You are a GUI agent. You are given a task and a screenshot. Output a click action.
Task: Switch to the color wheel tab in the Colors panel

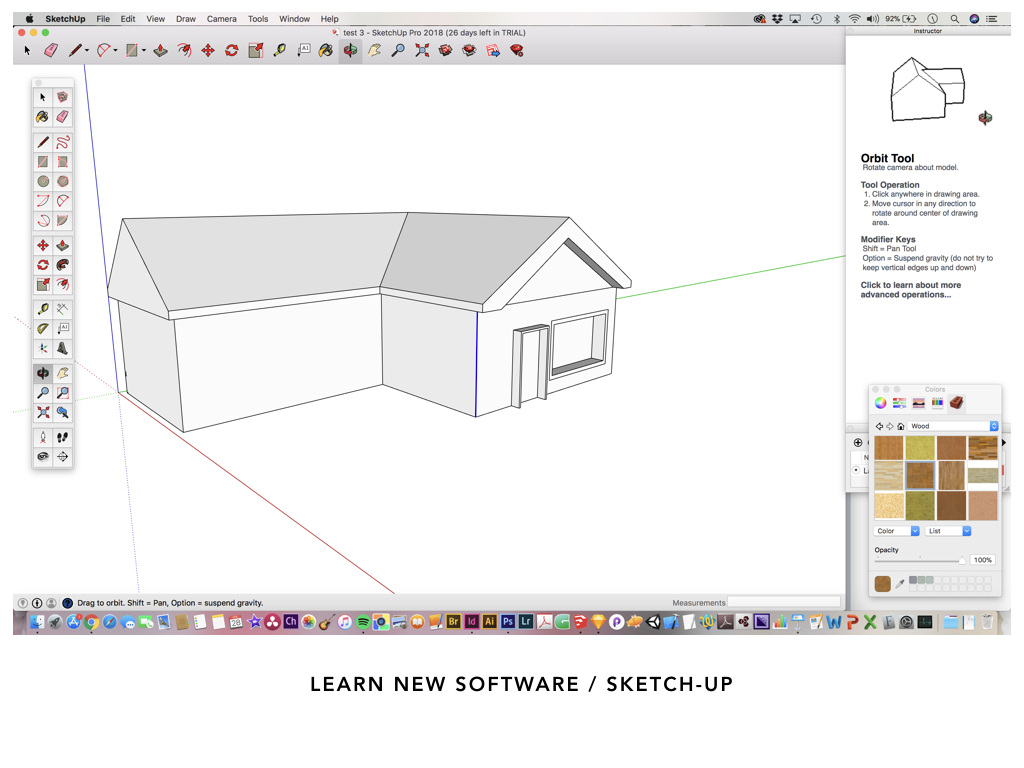pos(880,403)
